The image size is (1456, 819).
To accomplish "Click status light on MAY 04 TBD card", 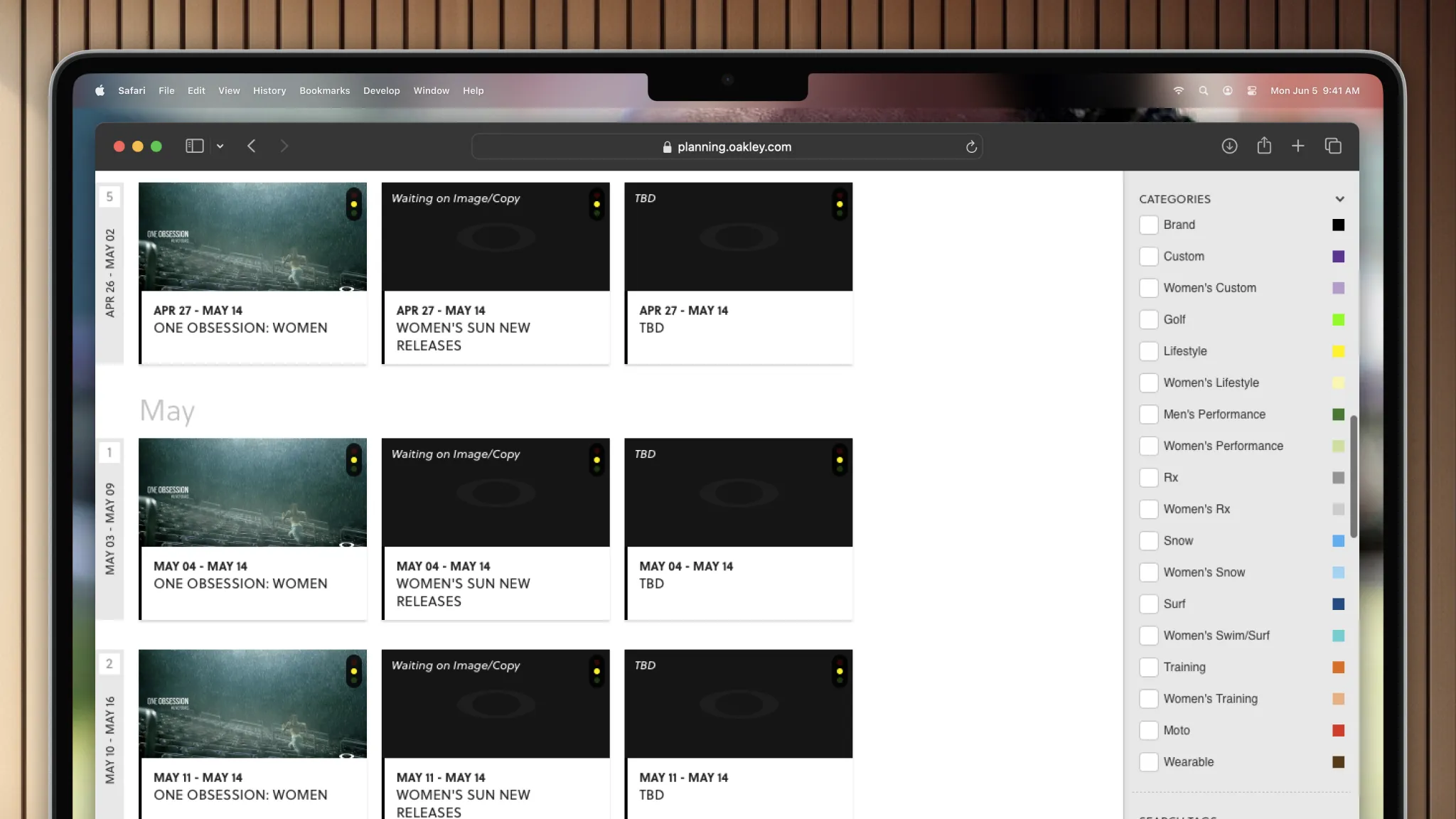I will pos(840,460).
